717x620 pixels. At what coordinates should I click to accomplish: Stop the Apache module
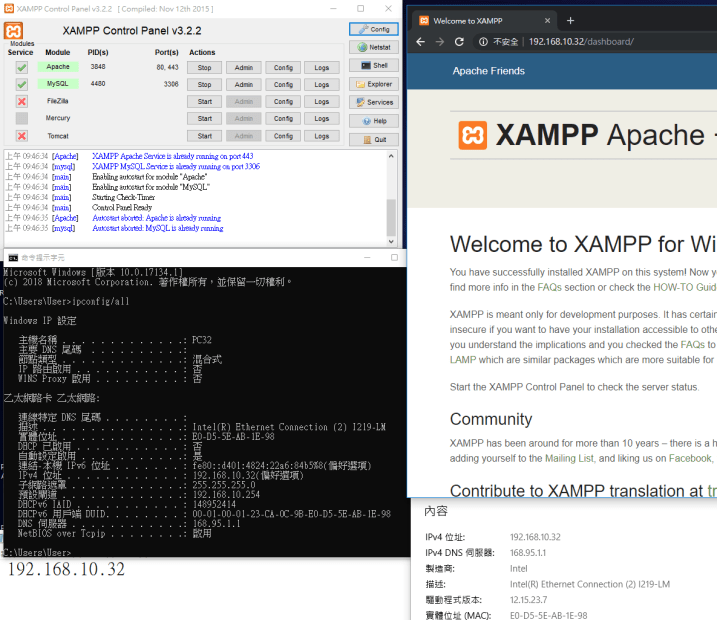(x=204, y=68)
